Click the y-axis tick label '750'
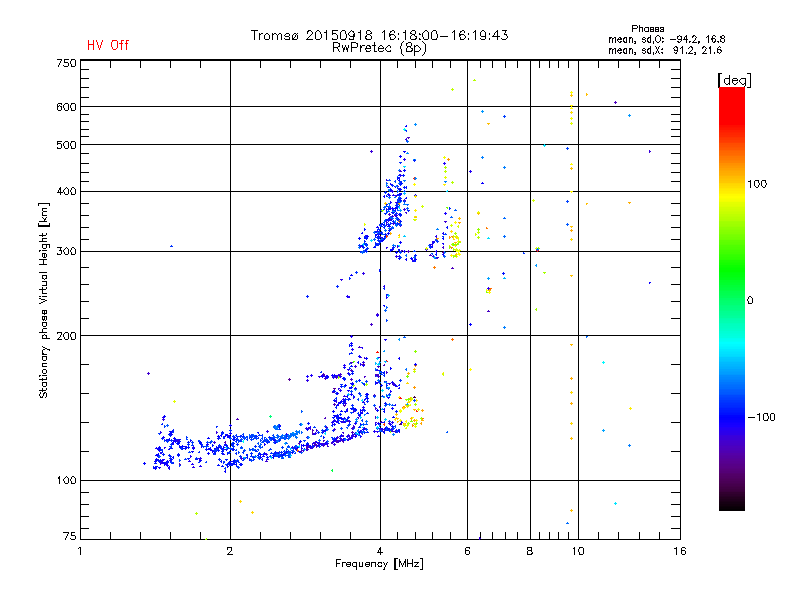Viewport: 800px width, 600px height. pos(66,63)
